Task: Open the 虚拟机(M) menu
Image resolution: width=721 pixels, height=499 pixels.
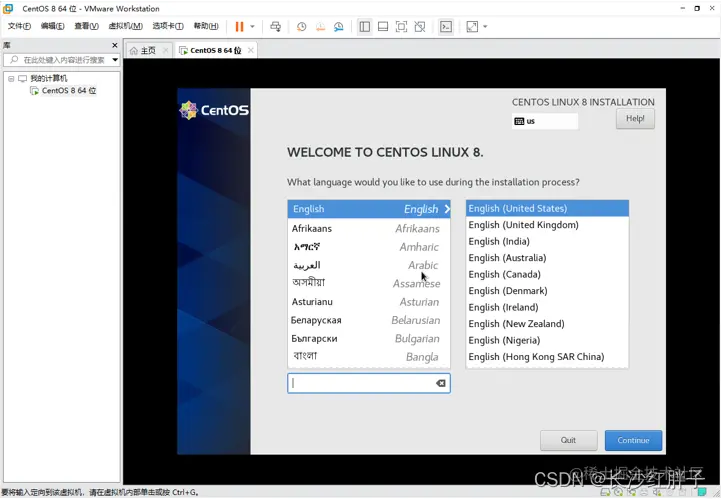Action: (126, 26)
